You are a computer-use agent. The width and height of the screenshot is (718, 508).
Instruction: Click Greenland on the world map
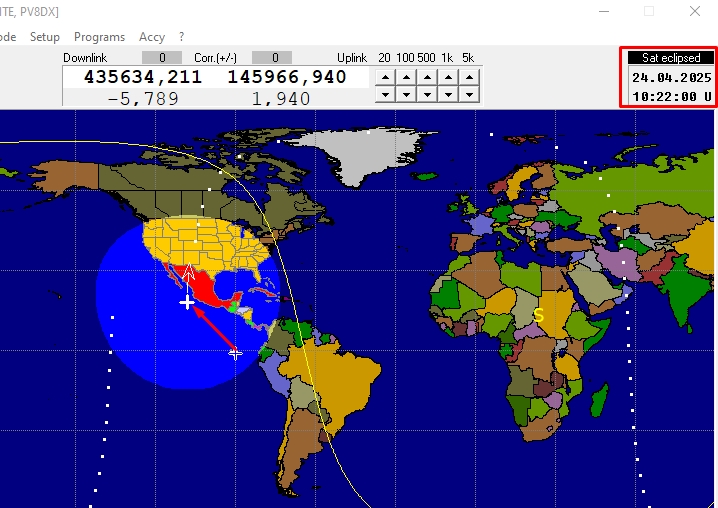pos(362,153)
